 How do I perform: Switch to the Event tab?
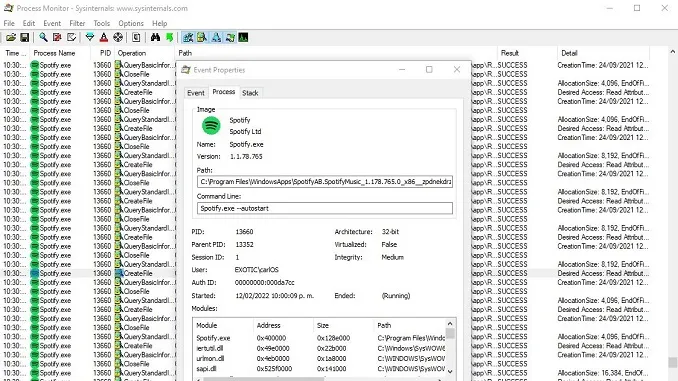click(195, 93)
